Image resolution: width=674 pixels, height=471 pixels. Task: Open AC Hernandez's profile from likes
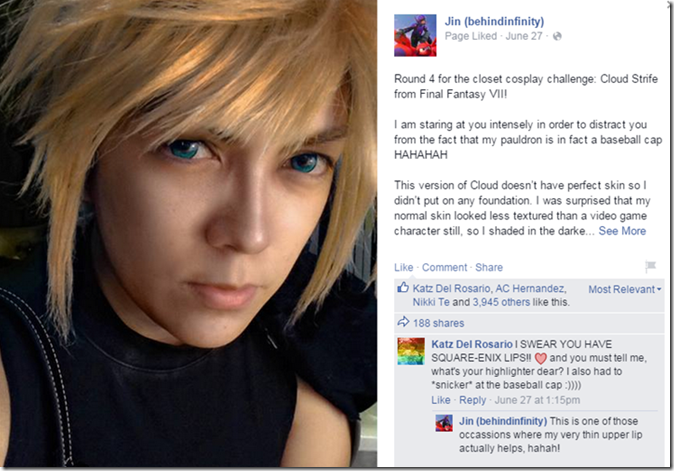click(x=530, y=288)
